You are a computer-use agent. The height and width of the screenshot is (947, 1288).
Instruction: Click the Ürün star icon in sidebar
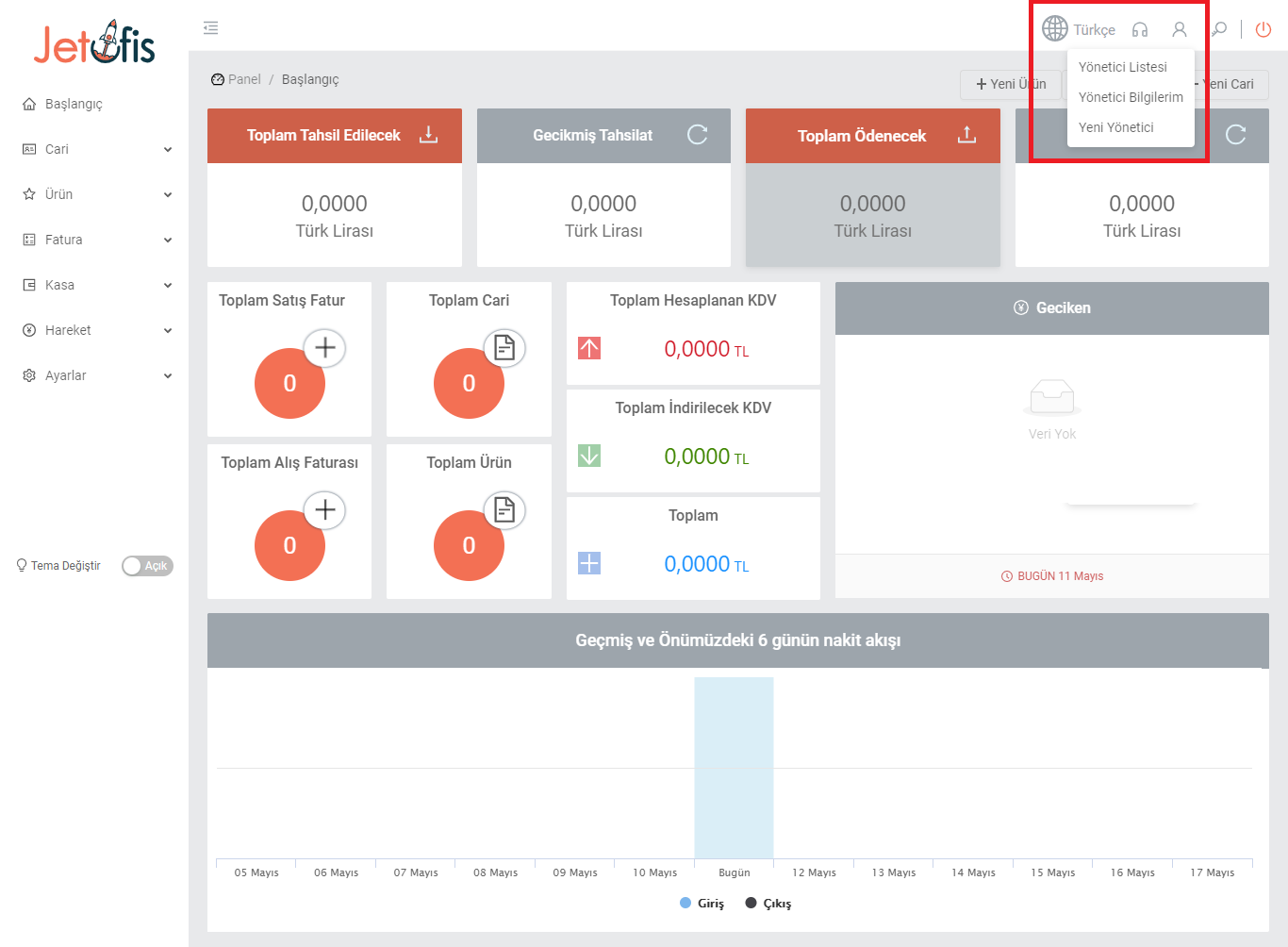[29, 194]
